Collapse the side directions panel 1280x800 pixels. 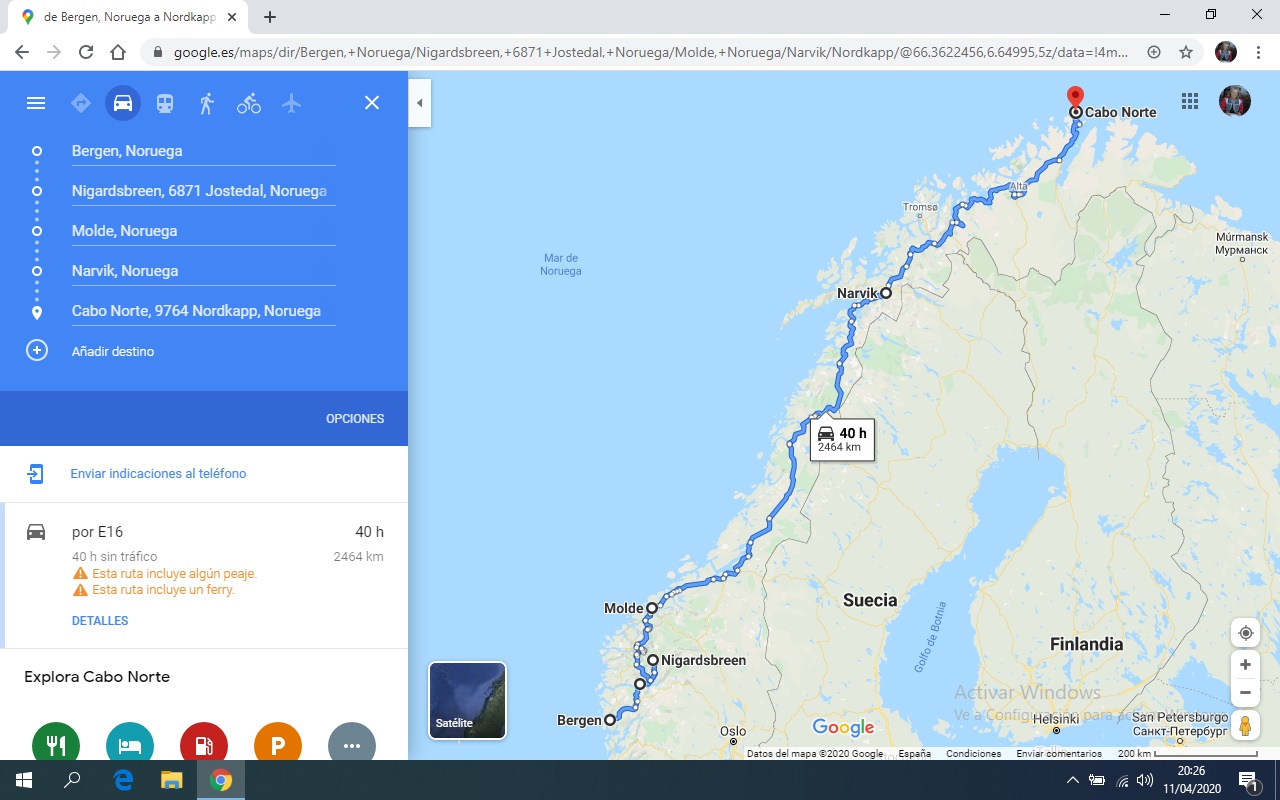420,103
